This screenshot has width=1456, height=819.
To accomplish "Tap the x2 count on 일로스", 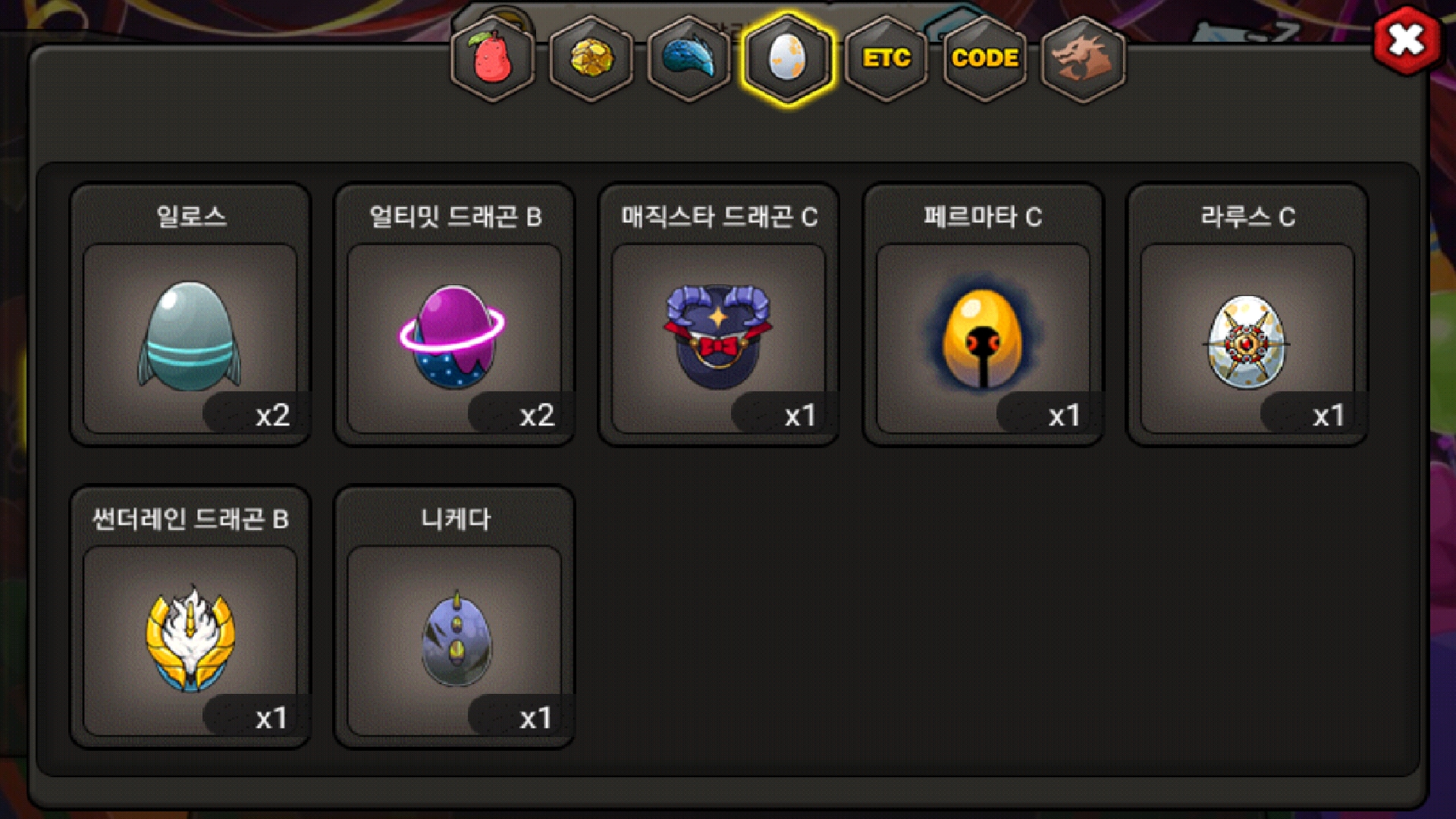I will click(272, 416).
